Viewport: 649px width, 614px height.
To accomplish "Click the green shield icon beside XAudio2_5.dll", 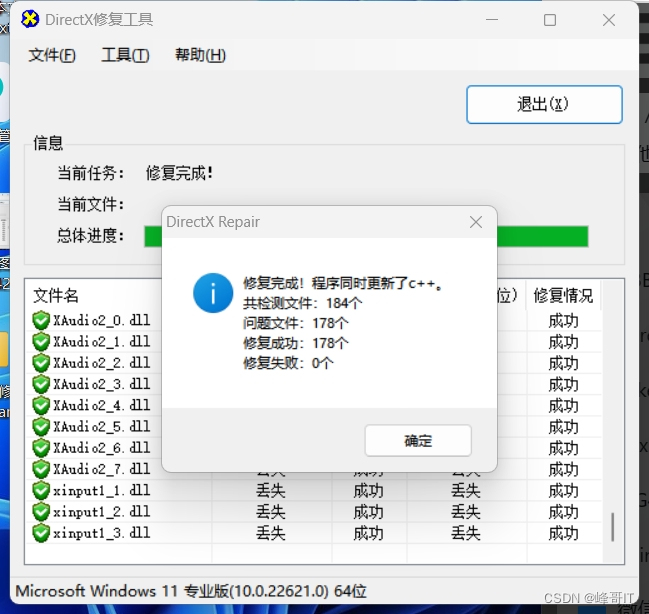I will (x=41, y=427).
